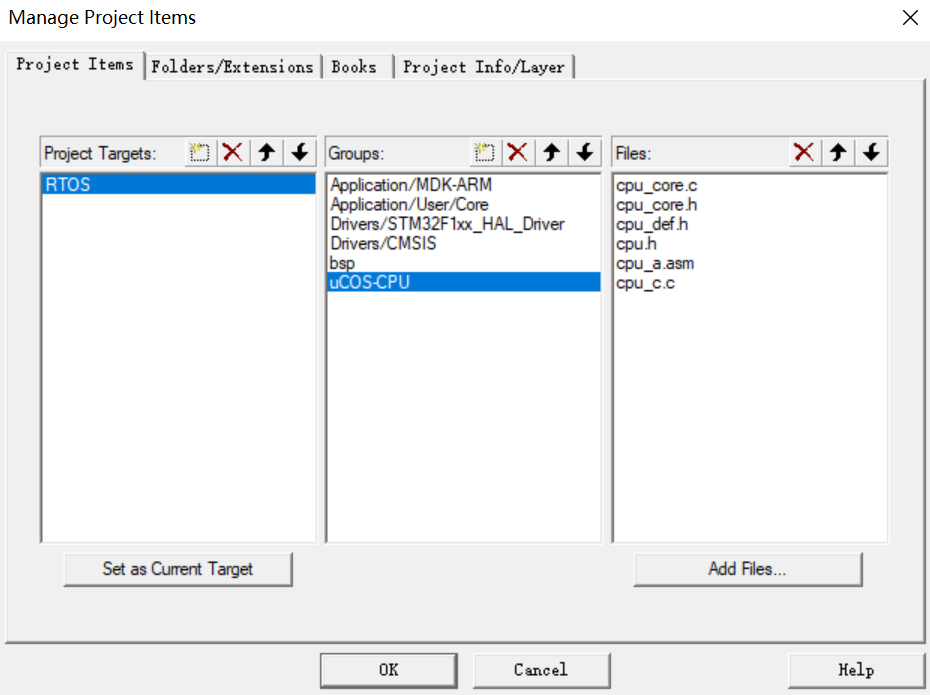Select the RTOS project target
Image resolution: width=930 pixels, height=695 pixels.
pos(179,184)
